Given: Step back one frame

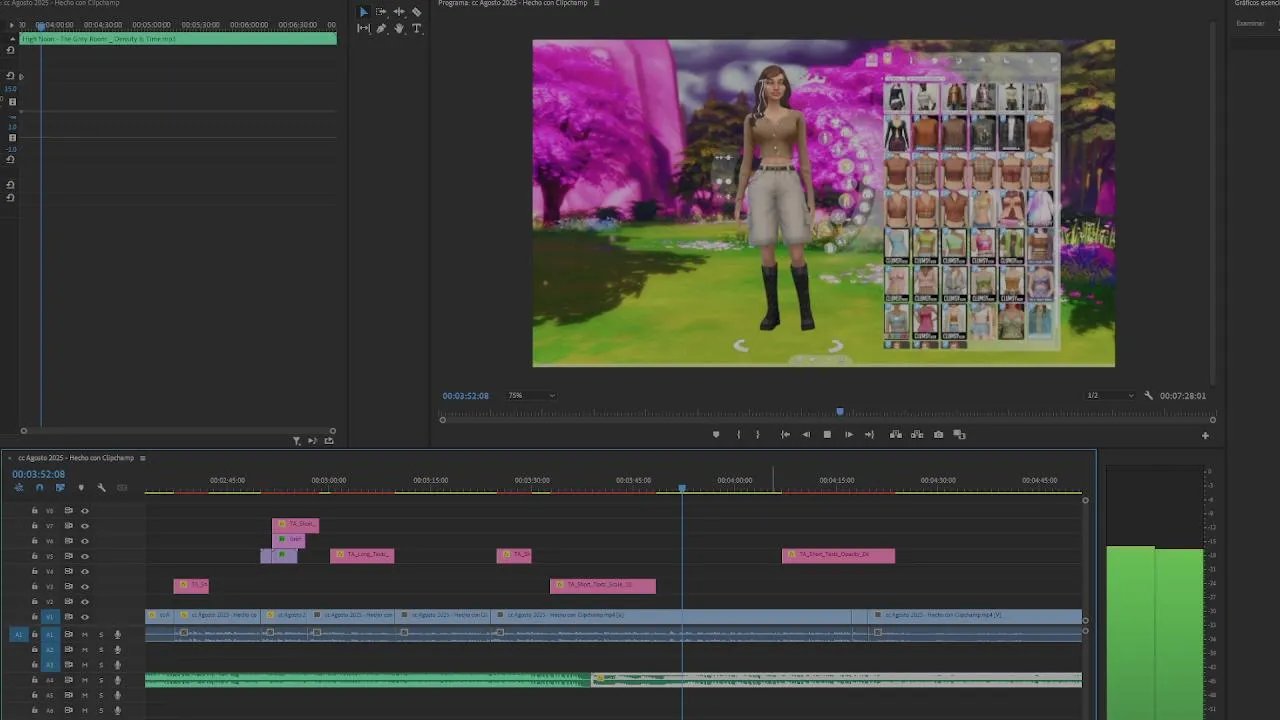Looking at the screenshot, I should [x=806, y=435].
